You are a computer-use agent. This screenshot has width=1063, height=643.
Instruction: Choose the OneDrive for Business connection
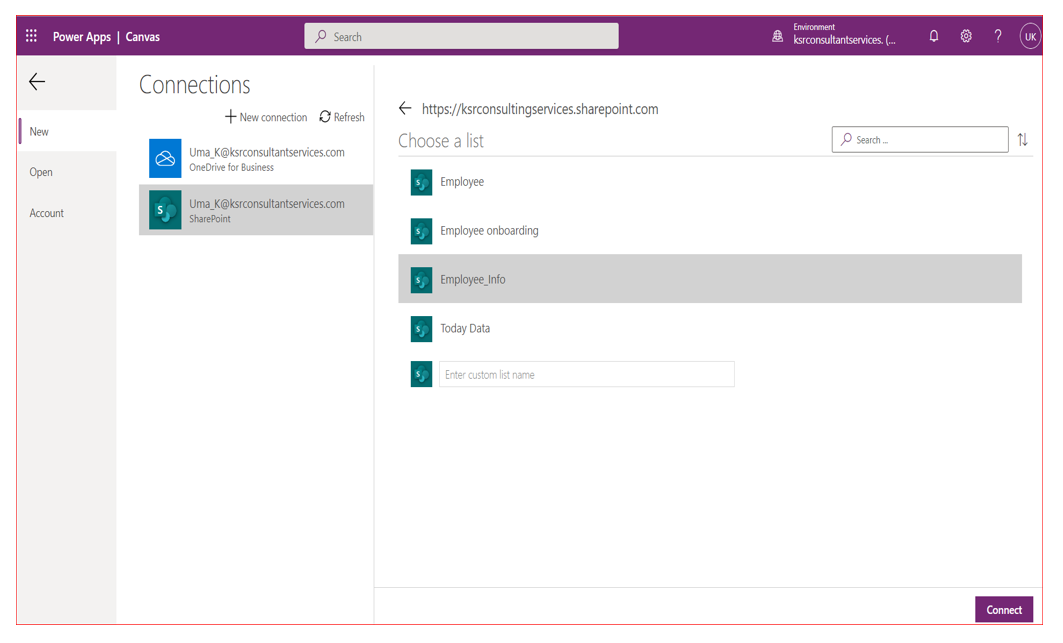pyautogui.click(x=256, y=159)
